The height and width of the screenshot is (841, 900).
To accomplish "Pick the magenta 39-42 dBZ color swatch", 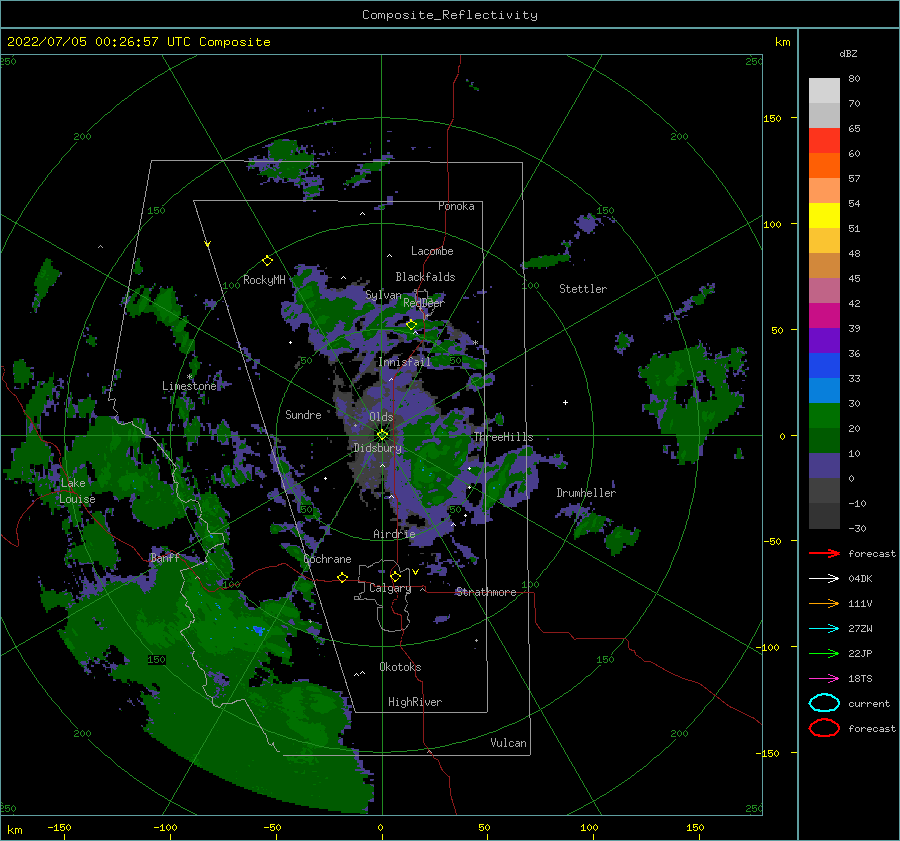I will (x=824, y=315).
